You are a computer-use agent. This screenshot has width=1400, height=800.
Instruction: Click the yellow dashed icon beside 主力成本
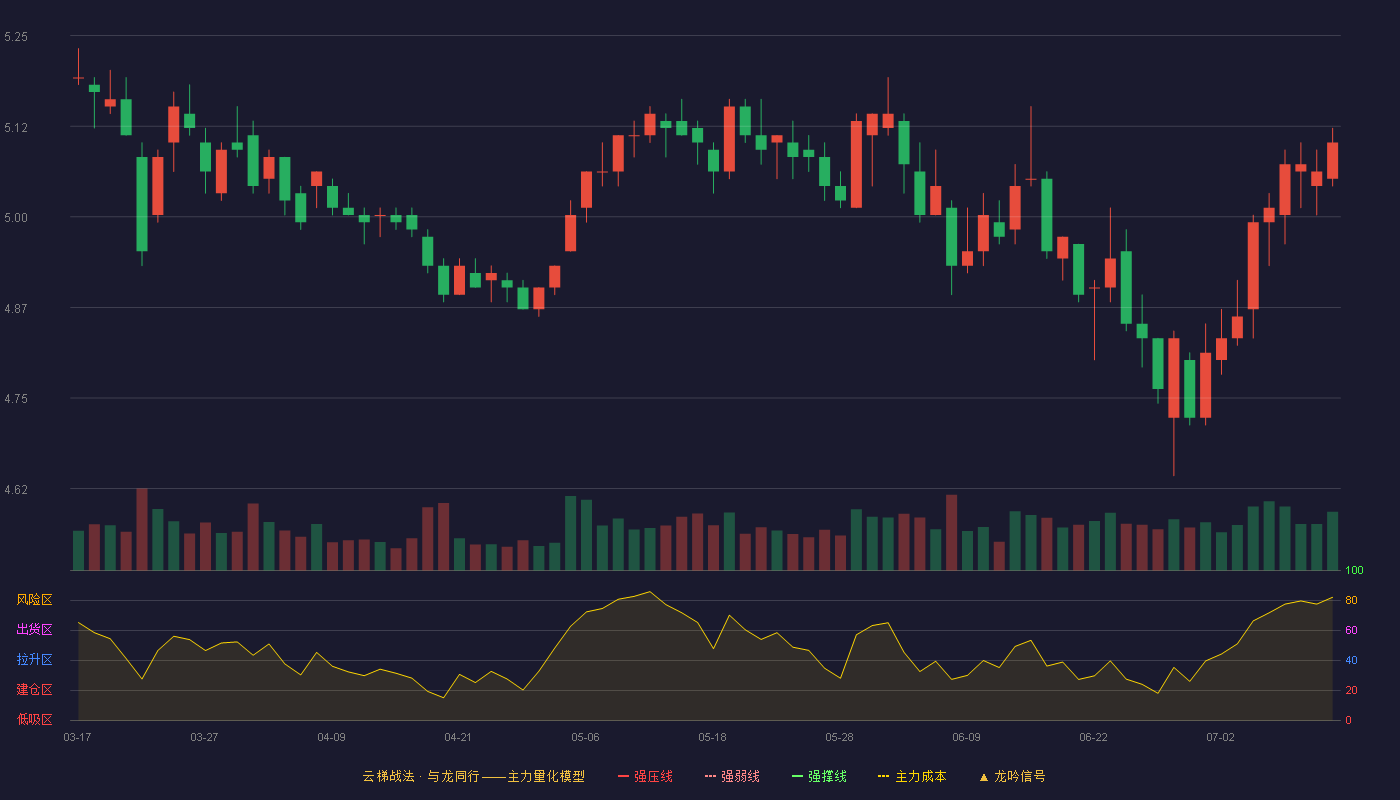(x=884, y=776)
